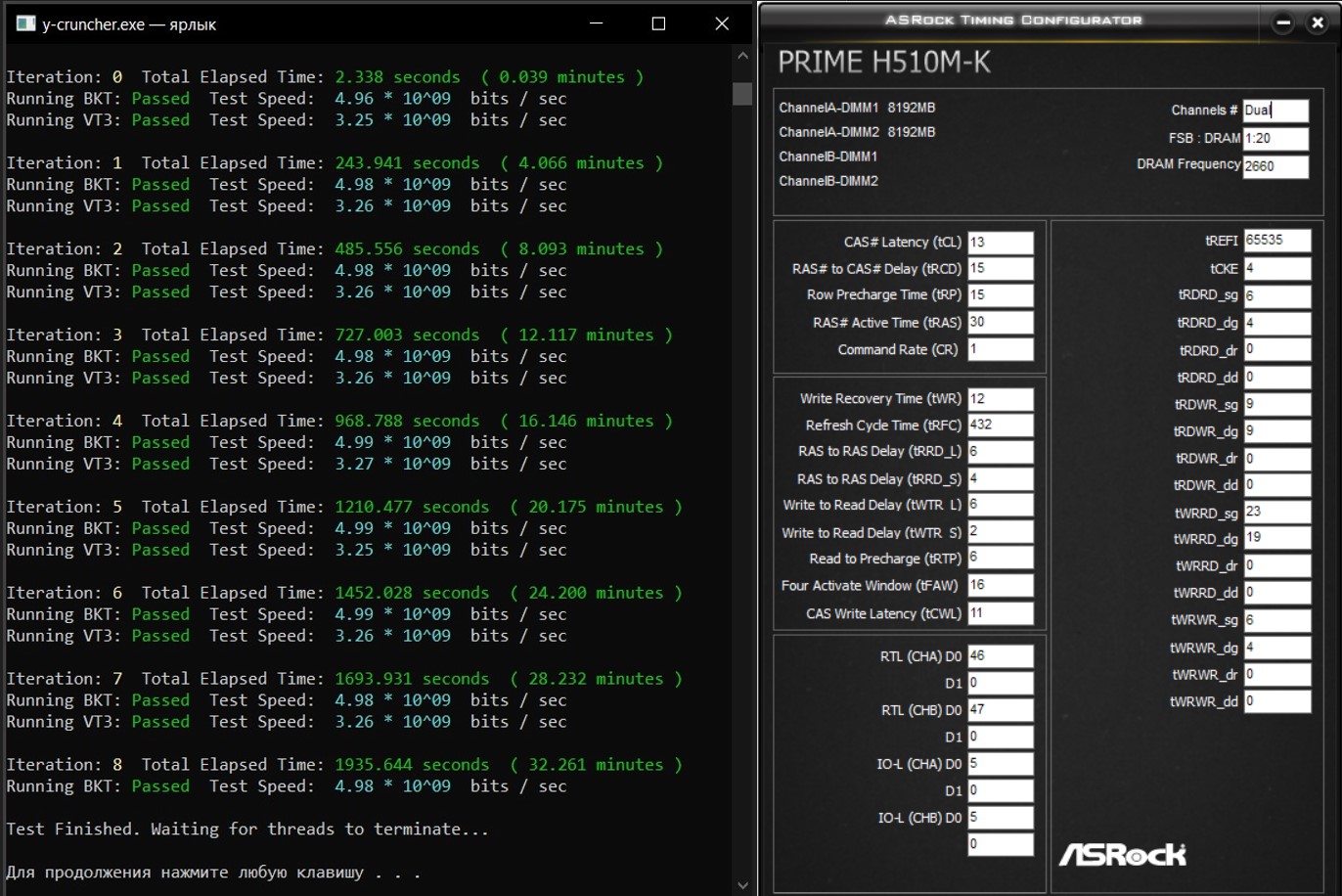Click the D1 field below RTL (CHB) D0
Screen dimensions: 1342x896
(1001, 737)
